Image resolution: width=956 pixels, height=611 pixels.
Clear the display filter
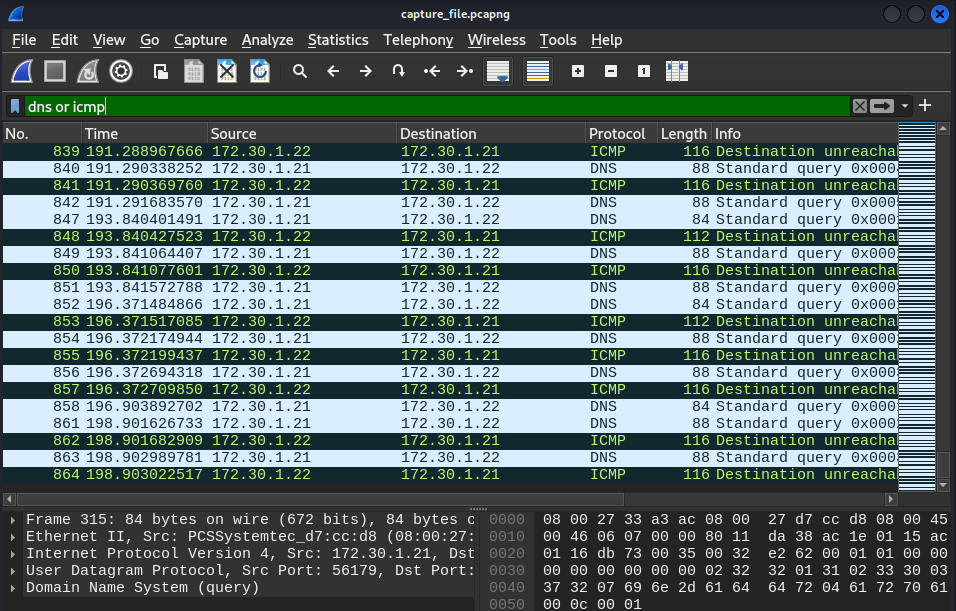[860, 106]
